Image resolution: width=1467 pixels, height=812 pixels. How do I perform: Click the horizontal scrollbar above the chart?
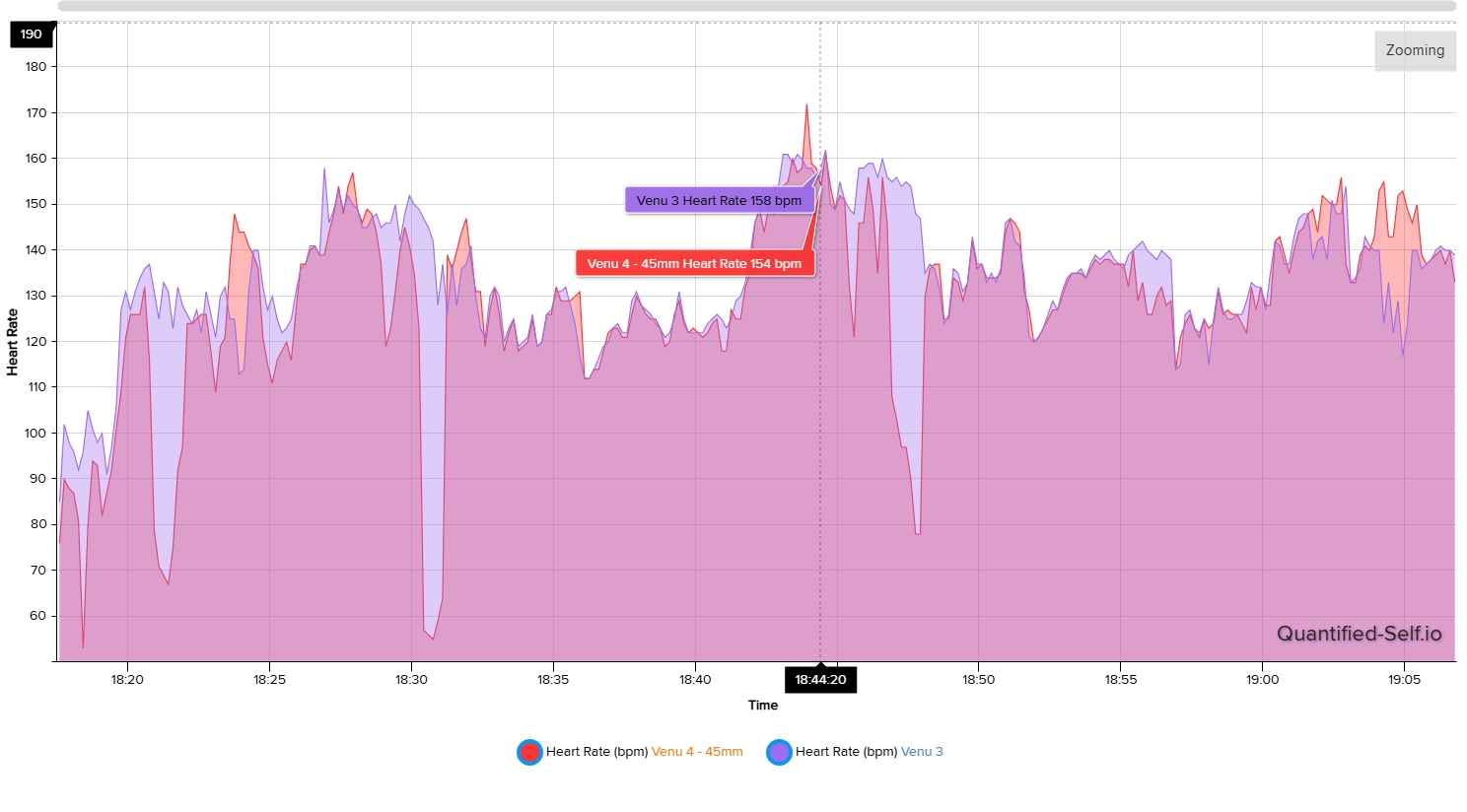[756, 6]
